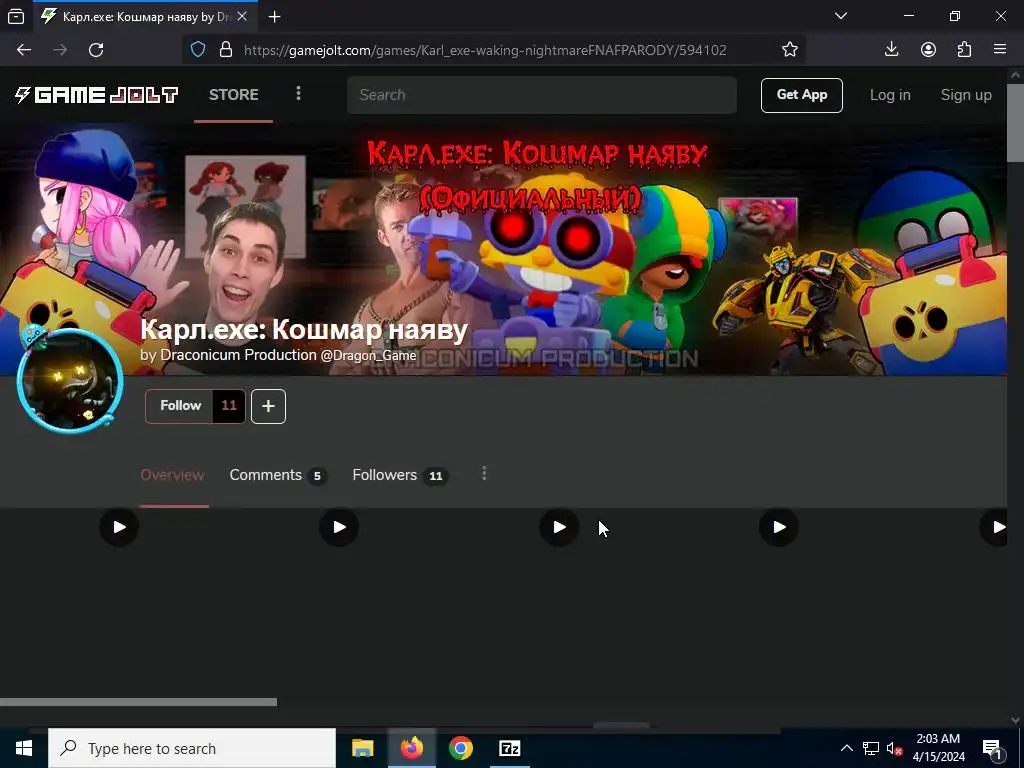Open the Firefox account icon
The height and width of the screenshot is (768, 1024).
pyautogui.click(x=928, y=50)
